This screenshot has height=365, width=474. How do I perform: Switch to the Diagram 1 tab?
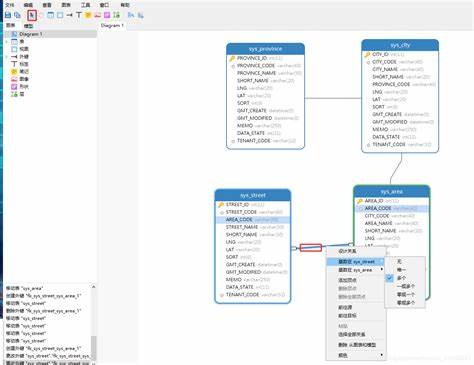point(112,25)
